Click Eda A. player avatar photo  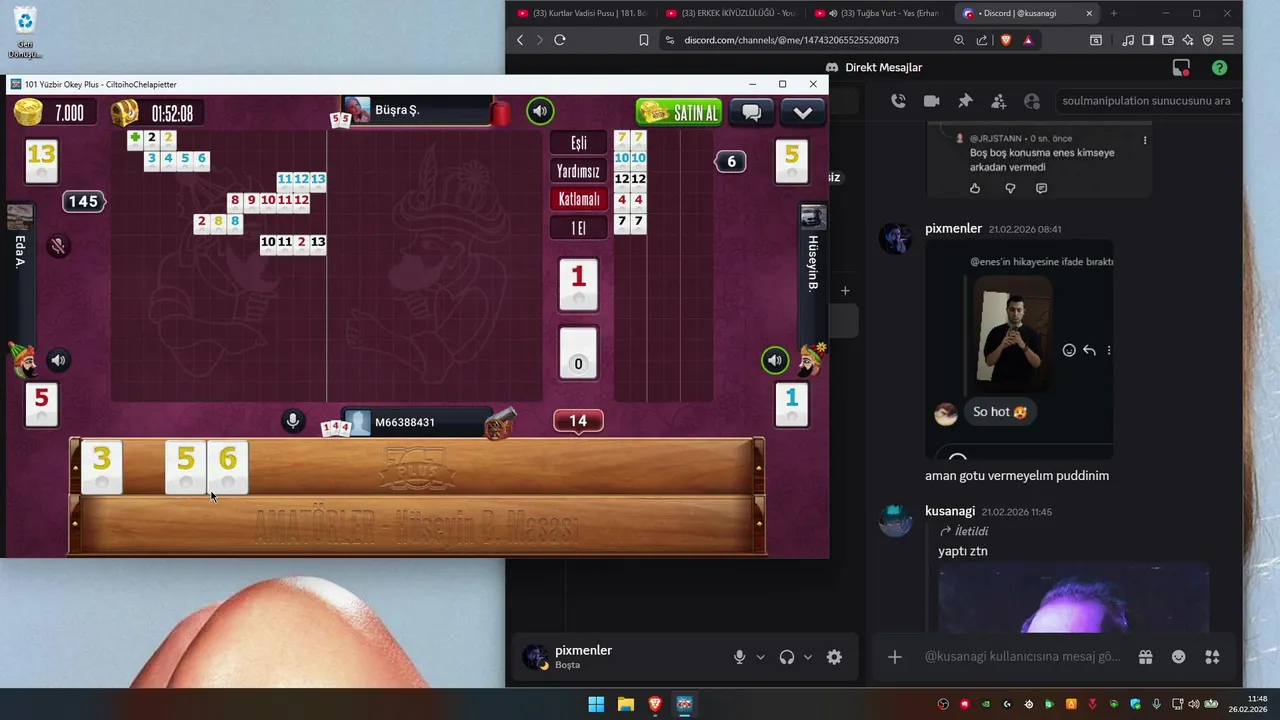19,217
